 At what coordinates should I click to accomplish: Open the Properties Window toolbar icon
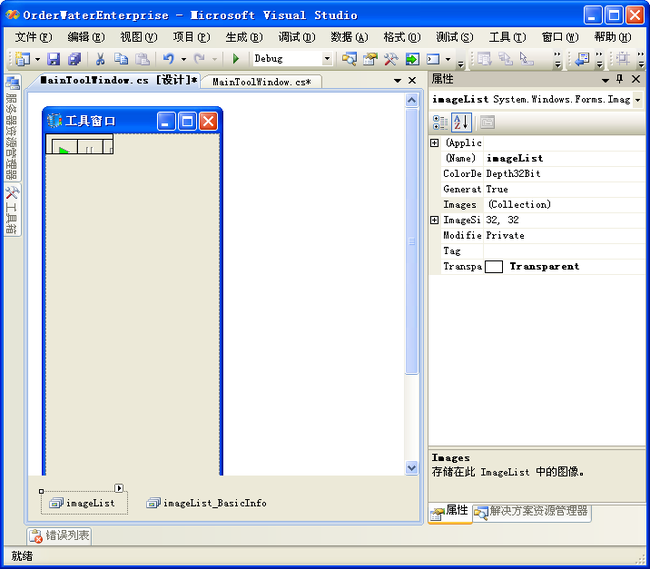click(x=370, y=59)
